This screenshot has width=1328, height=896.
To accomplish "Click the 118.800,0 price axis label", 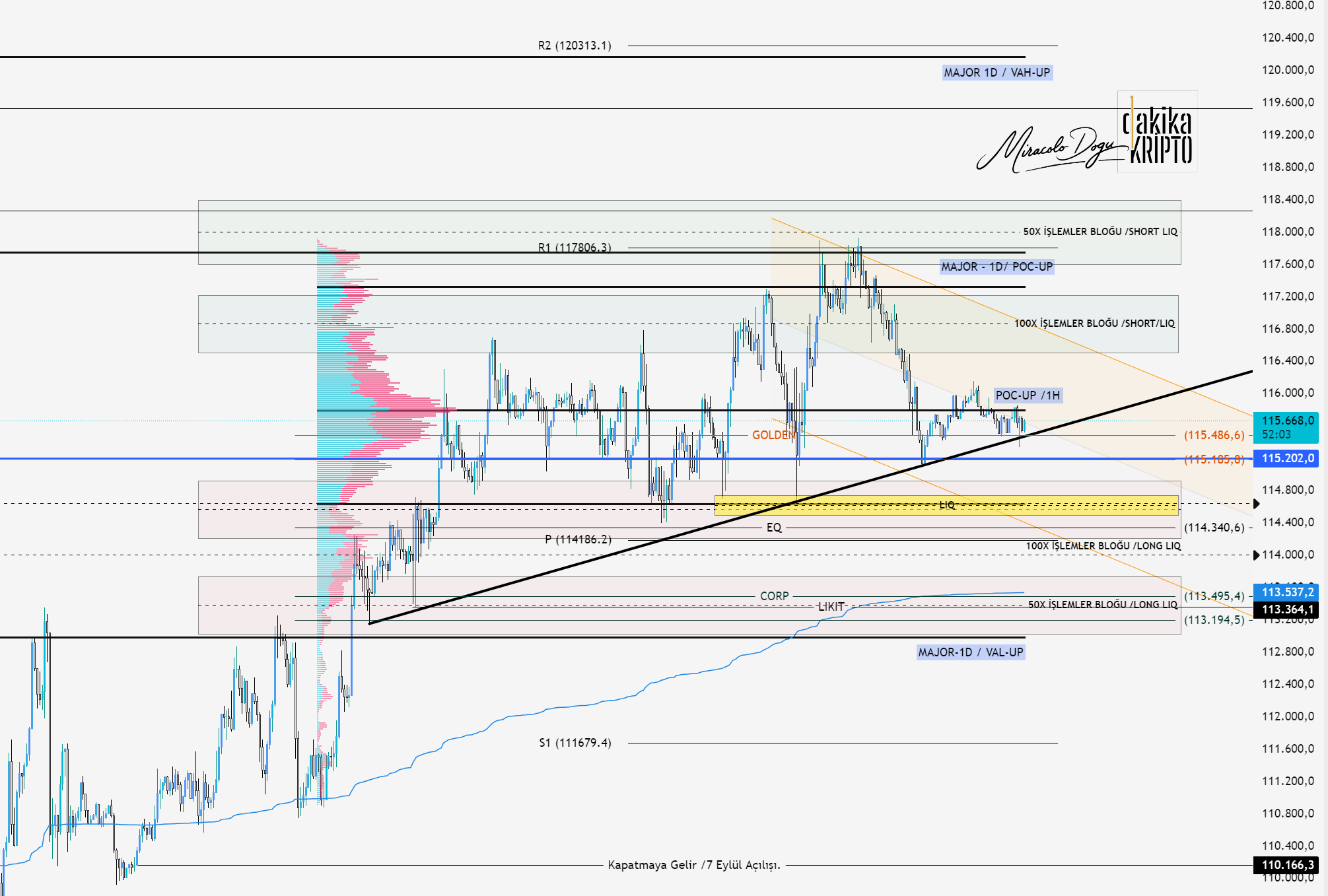I will tap(1288, 167).
